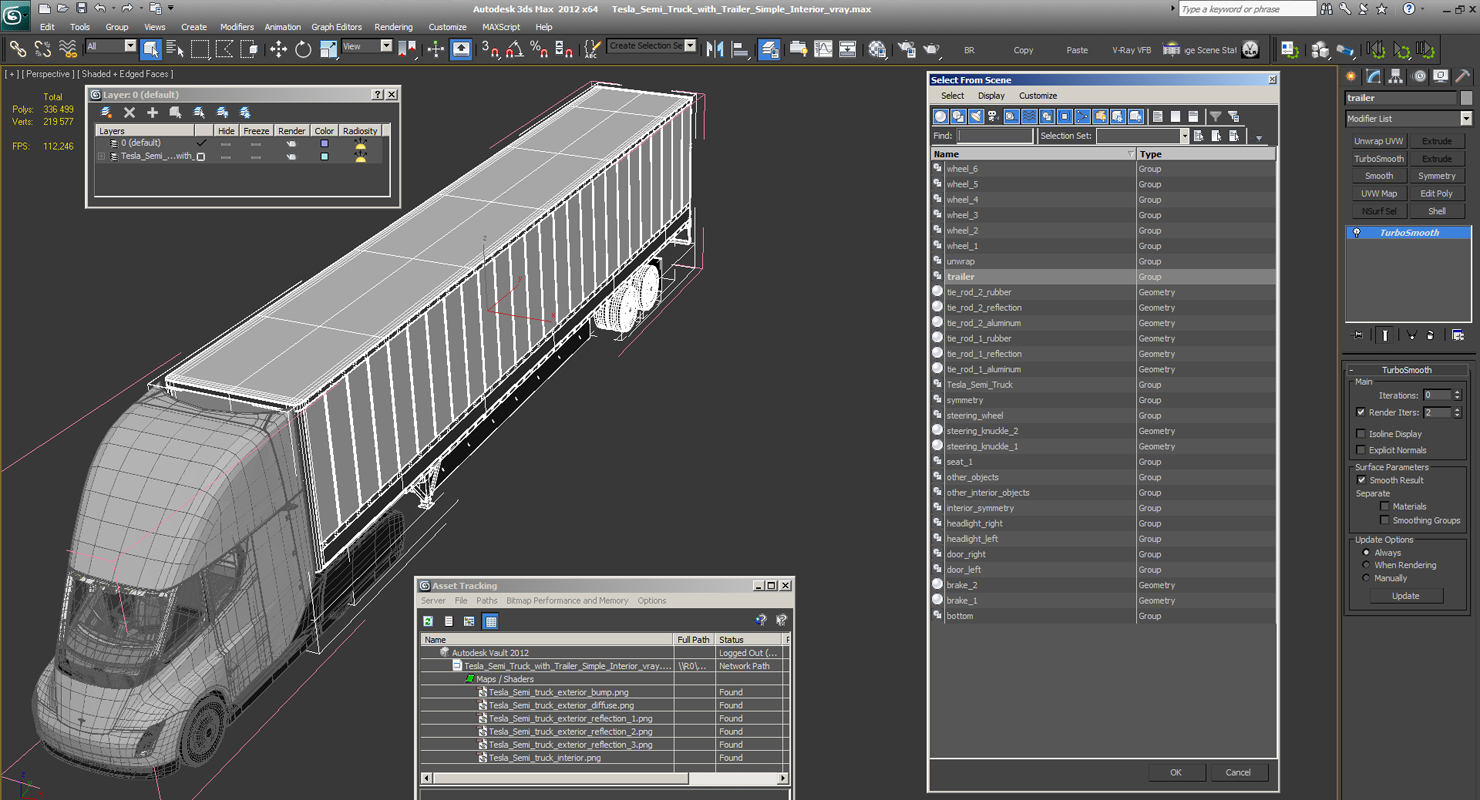This screenshot has width=1480, height=800.
Task: Open the MAXScript menu
Action: point(501,27)
